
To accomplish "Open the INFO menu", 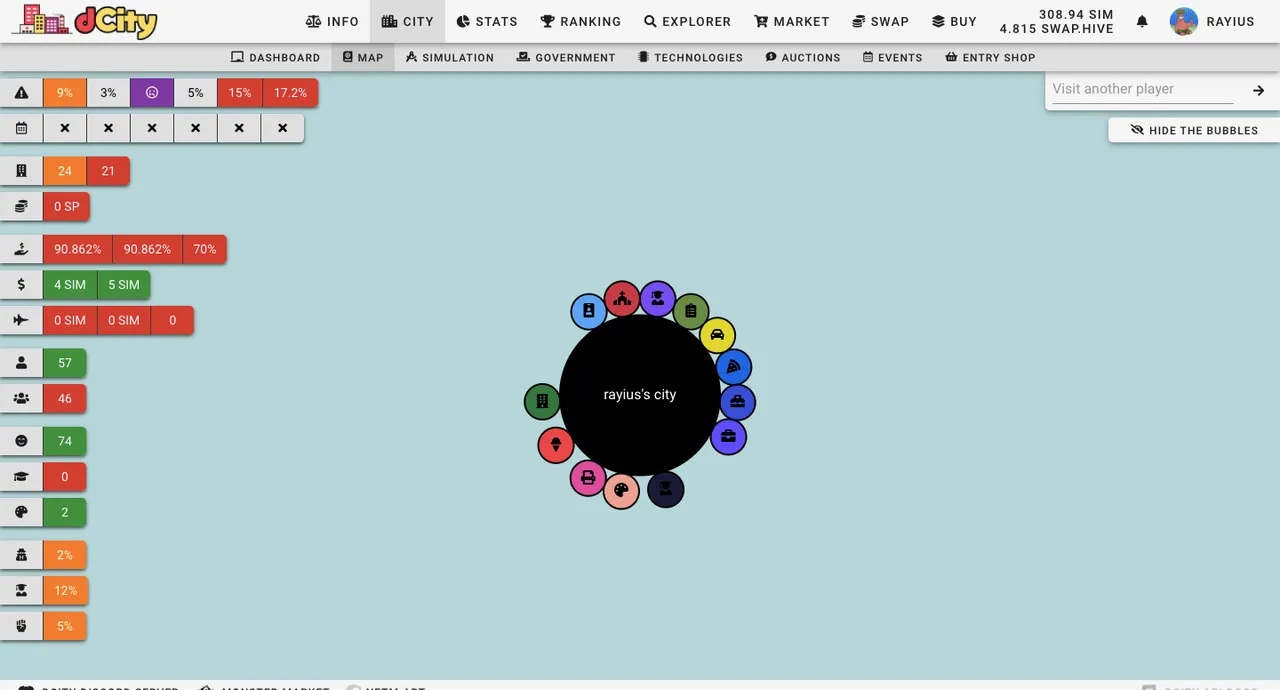I will coord(332,21).
